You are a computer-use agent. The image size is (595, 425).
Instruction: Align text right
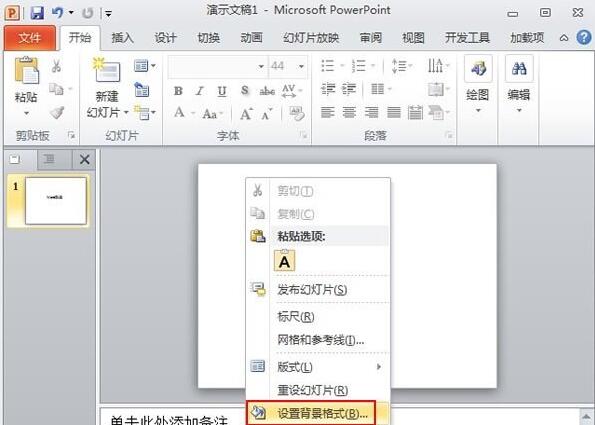[371, 112]
